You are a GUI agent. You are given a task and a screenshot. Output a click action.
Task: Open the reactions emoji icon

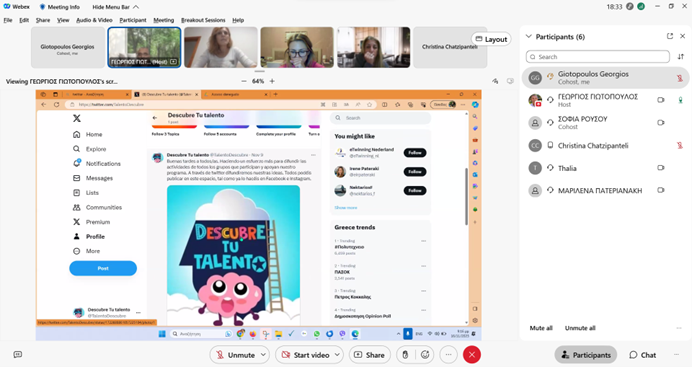tap(425, 355)
